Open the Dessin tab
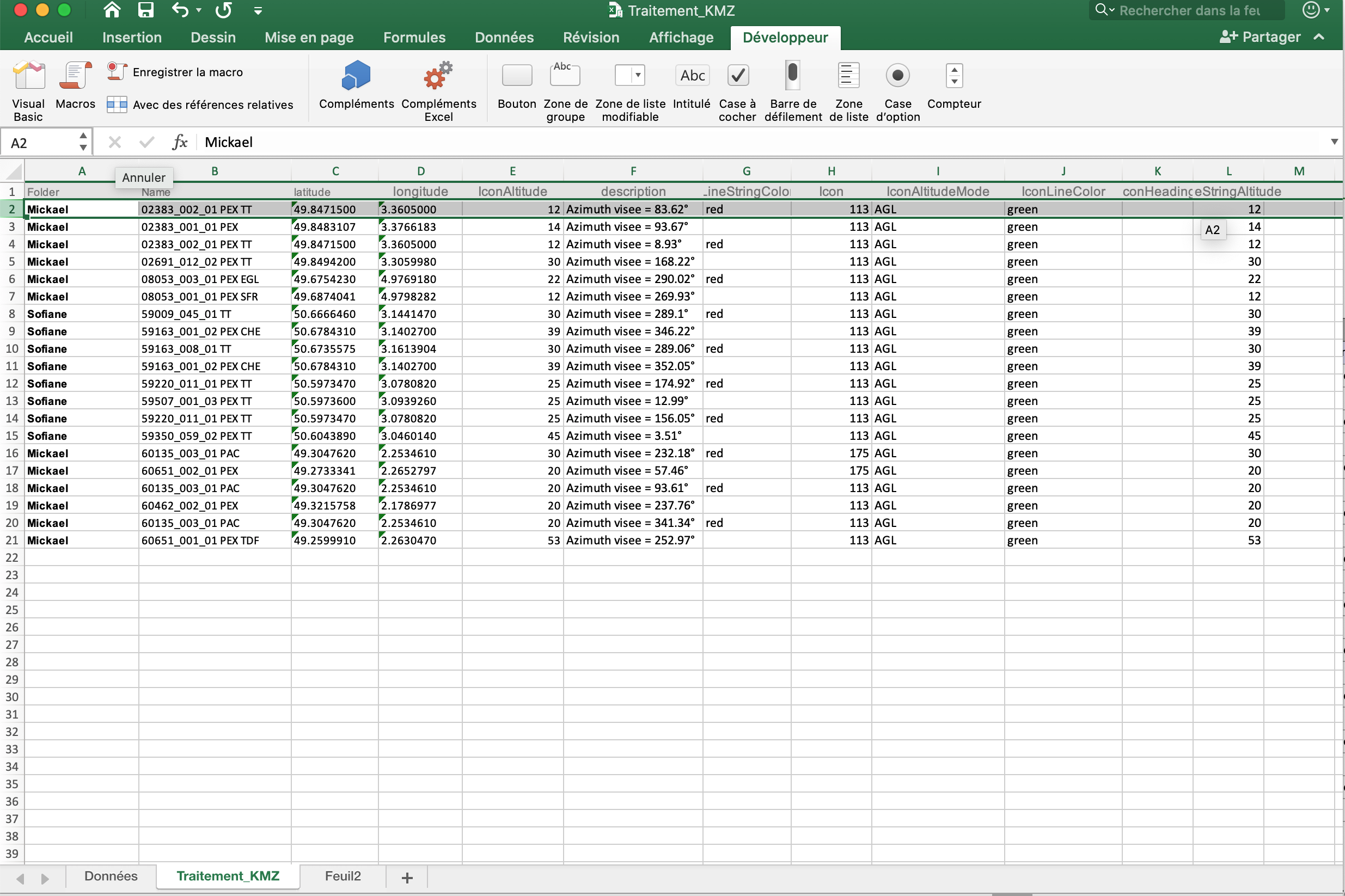 213,38
